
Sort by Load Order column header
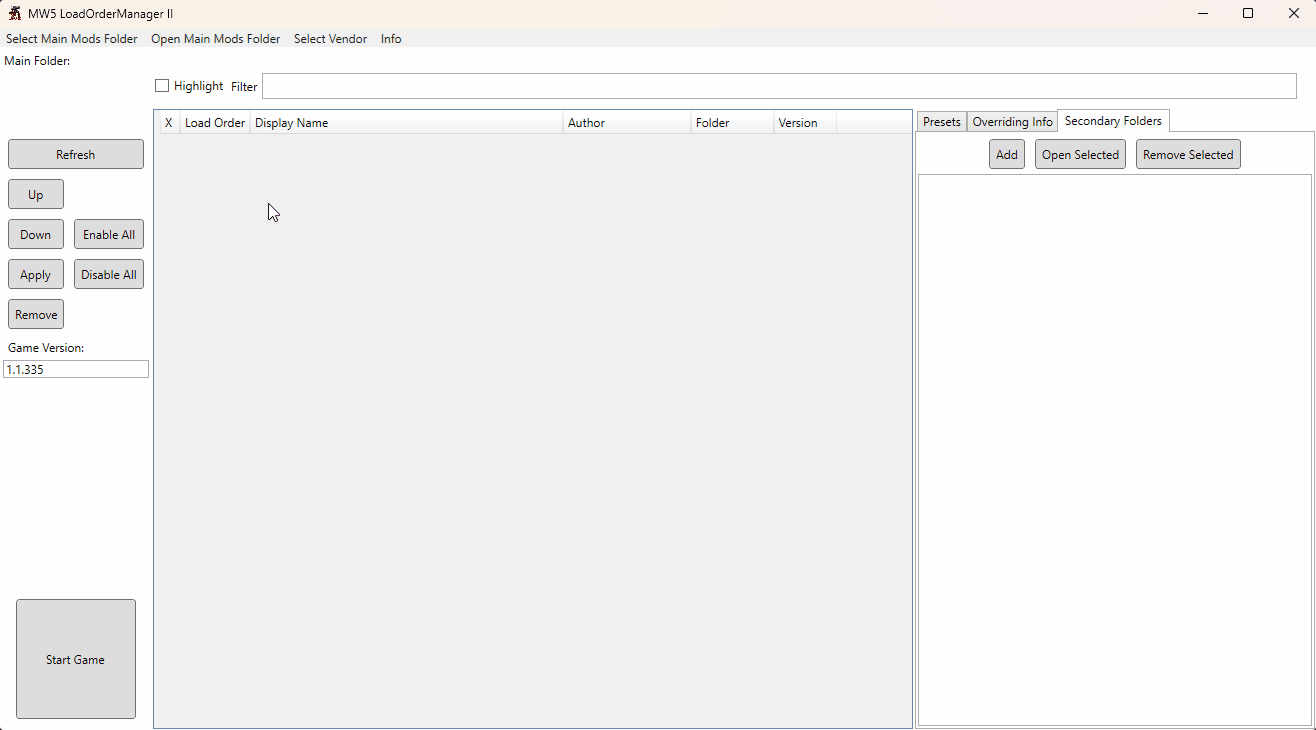tap(215, 123)
